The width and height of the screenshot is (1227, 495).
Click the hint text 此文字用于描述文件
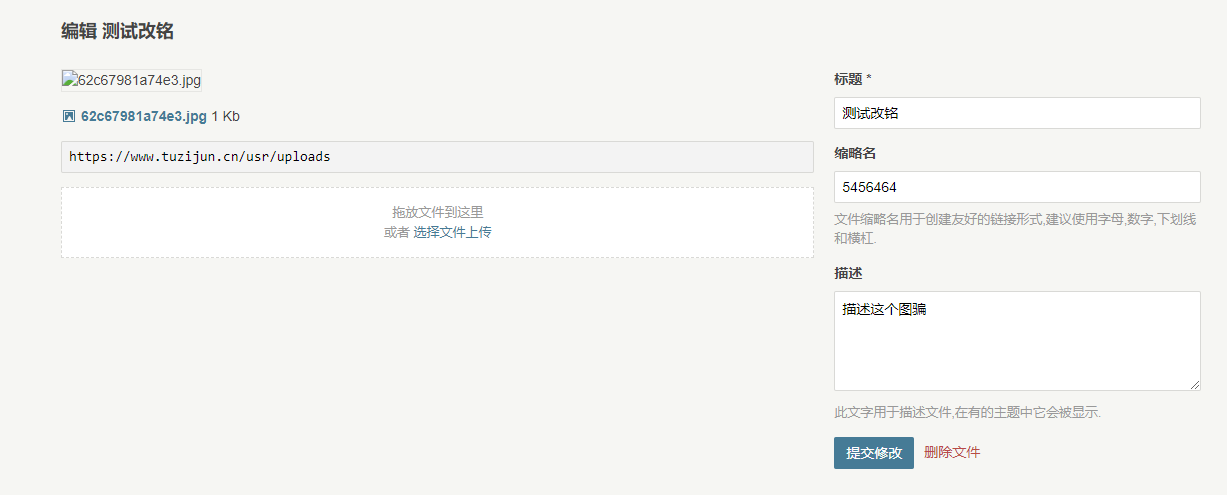[967, 412]
